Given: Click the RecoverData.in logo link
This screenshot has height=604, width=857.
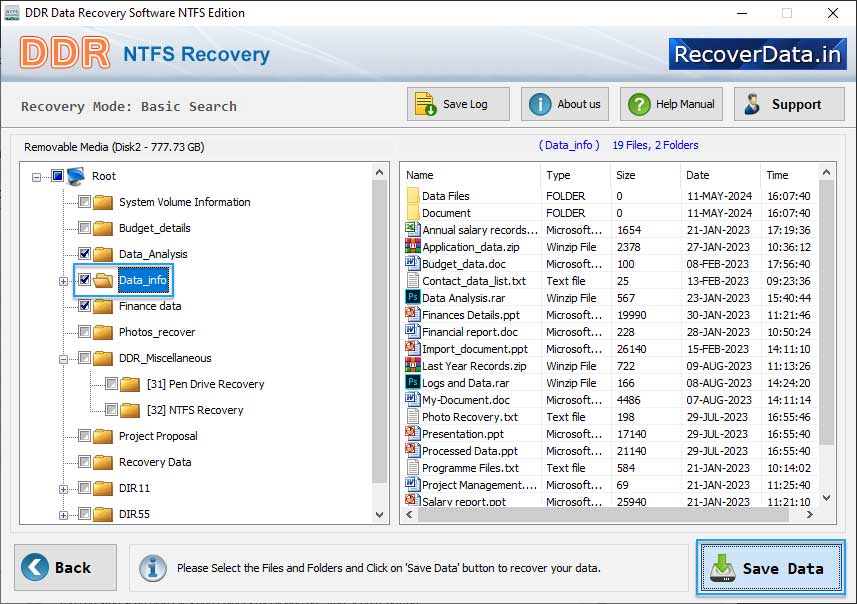Looking at the screenshot, I should (x=758, y=54).
